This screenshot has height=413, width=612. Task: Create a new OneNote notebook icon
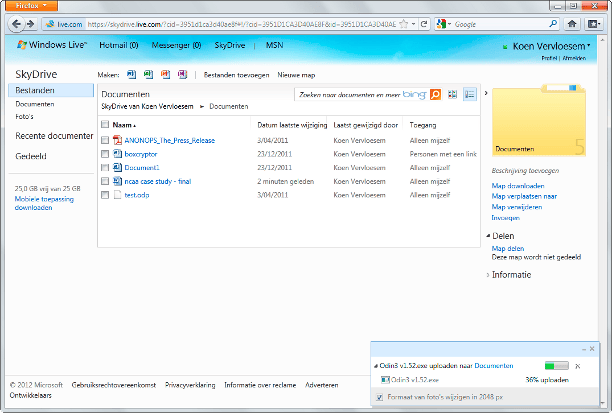[183, 74]
